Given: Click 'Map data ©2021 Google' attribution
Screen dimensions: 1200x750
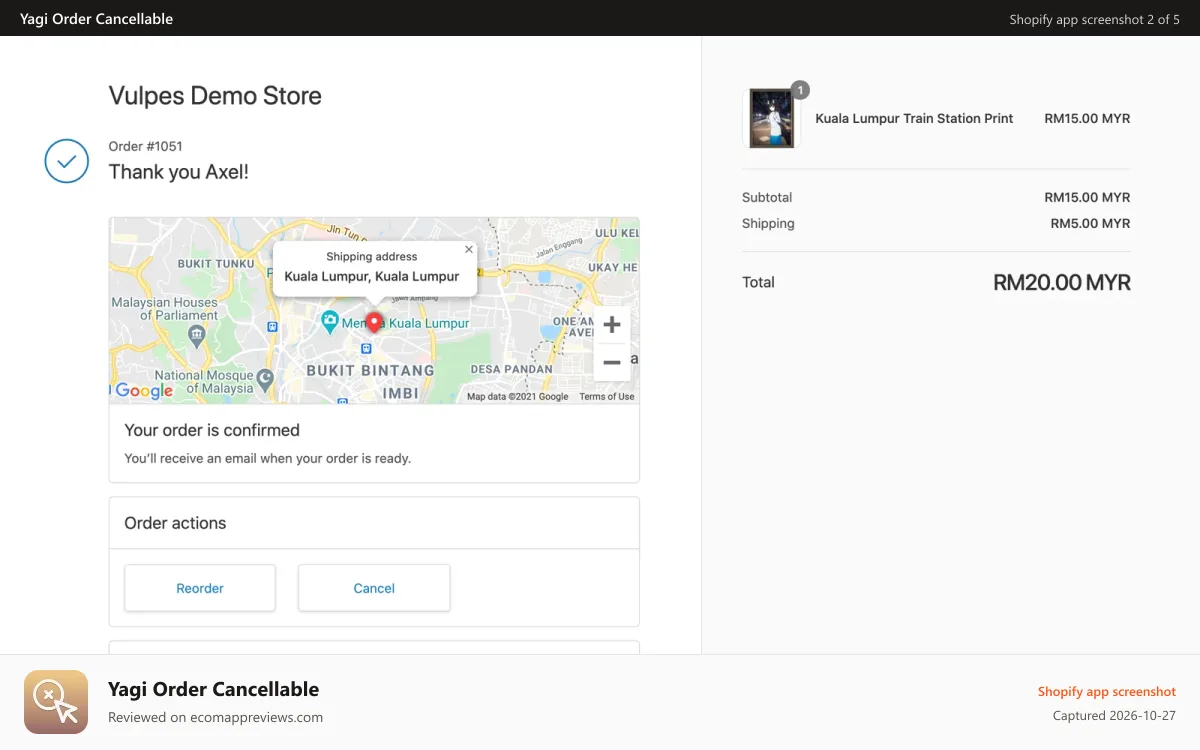Looking at the screenshot, I should (x=517, y=397).
